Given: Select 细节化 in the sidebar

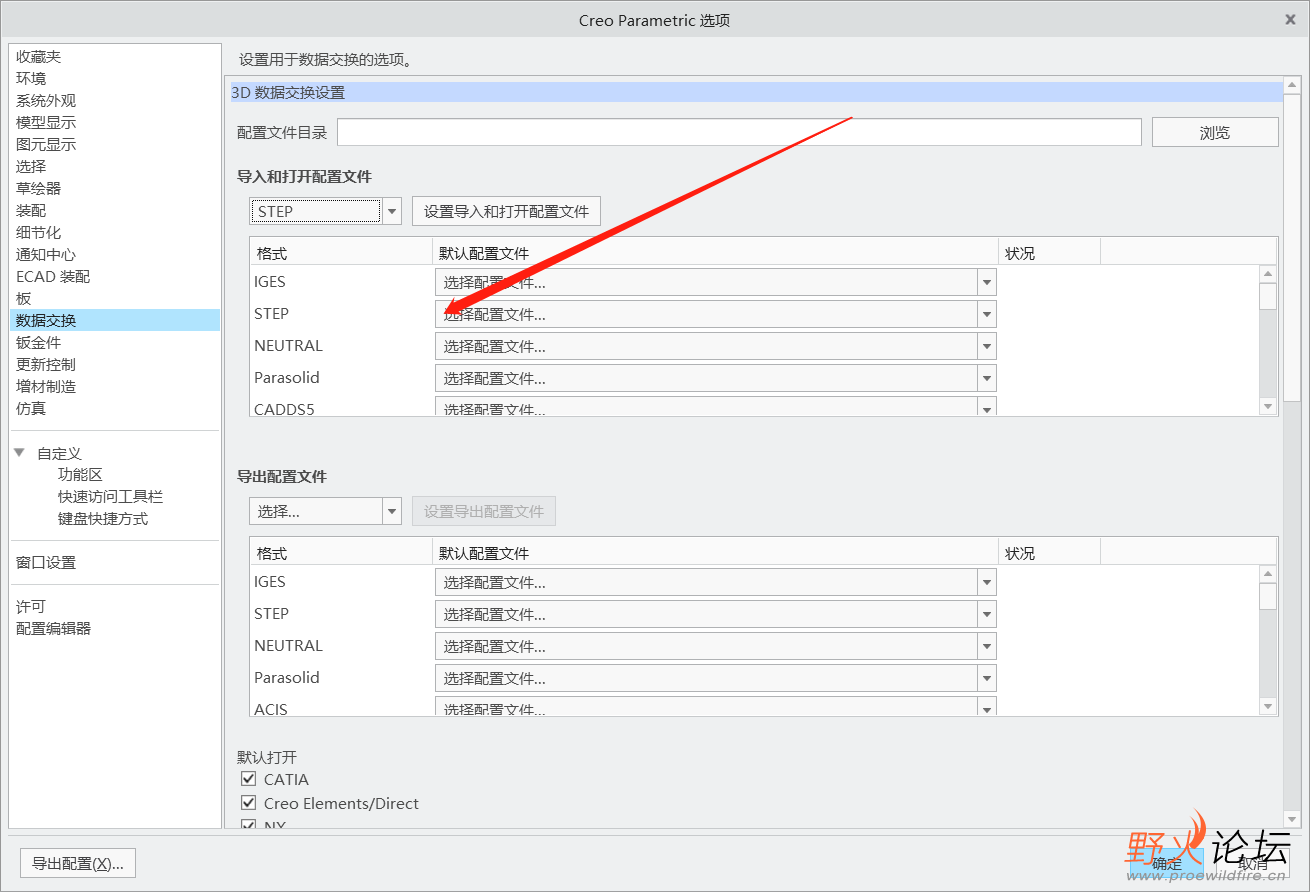Looking at the screenshot, I should [38, 233].
